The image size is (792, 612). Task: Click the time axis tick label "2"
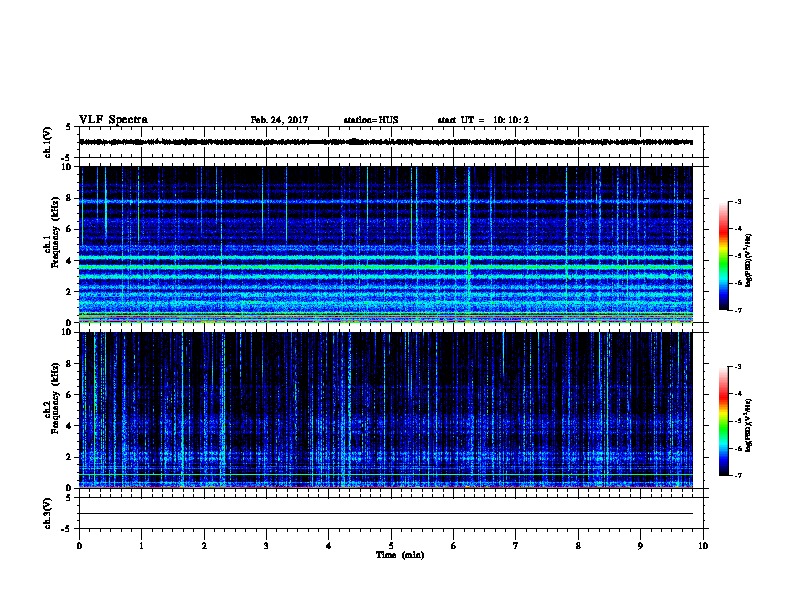pyautogui.click(x=204, y=546)
